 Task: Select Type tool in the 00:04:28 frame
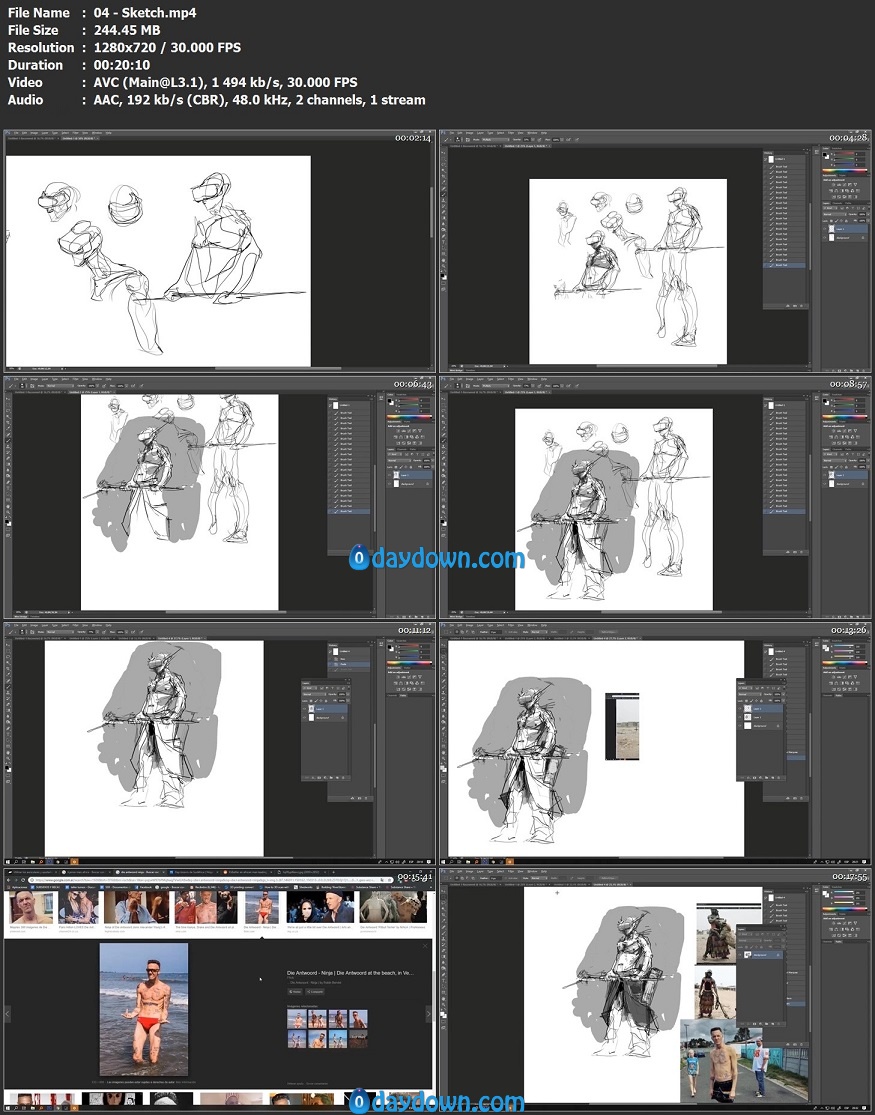tap(444, 242)
